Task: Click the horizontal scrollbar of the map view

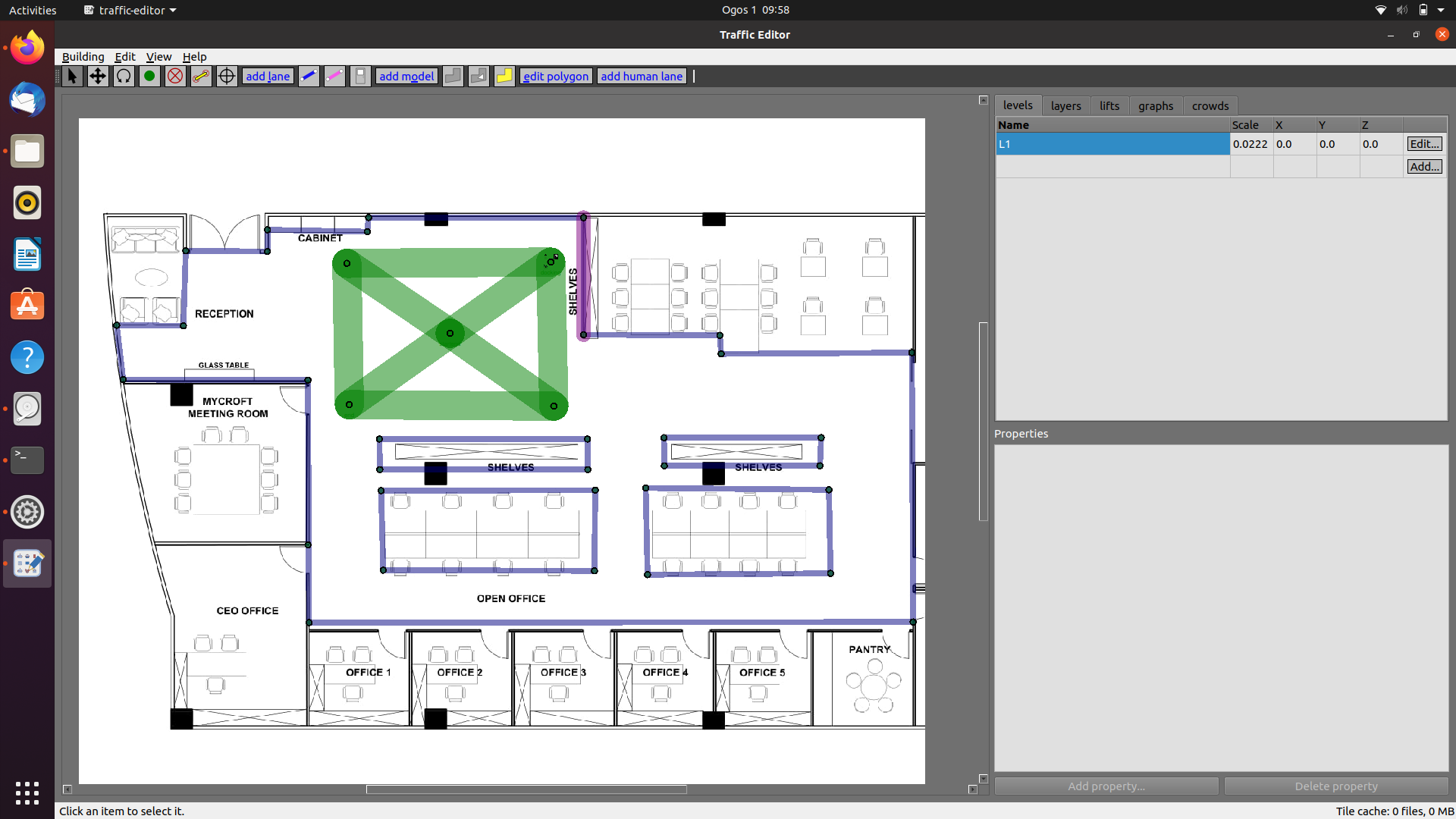Action: point(526,789)
